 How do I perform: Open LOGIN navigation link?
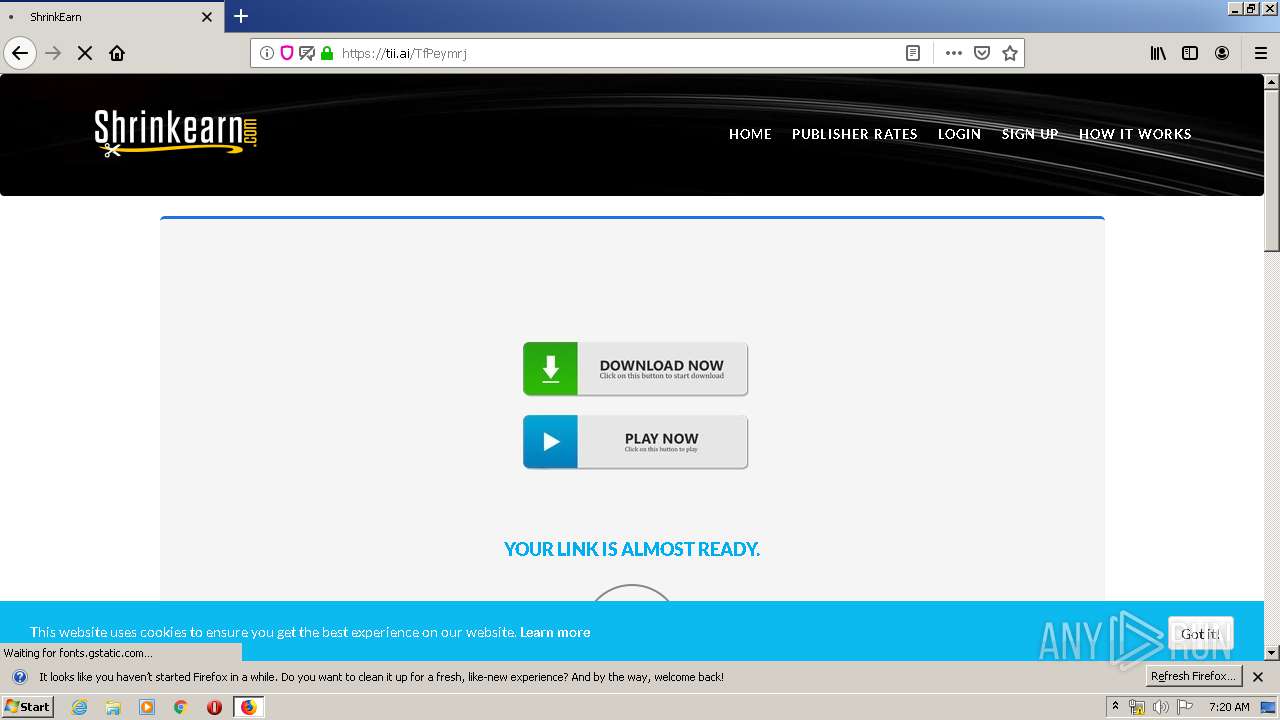pos(959,134)
